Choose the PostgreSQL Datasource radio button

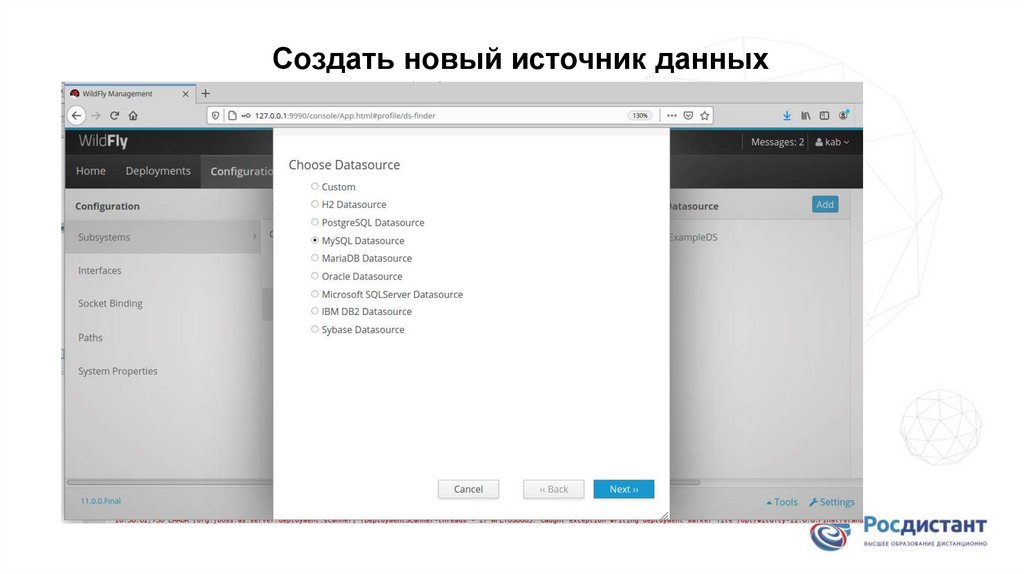[315, 222]
